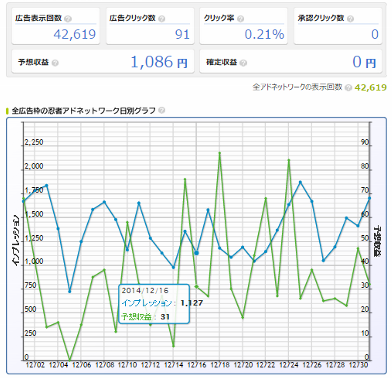Select the vertical 予想収益 right axis title
The width and height of the screenshot is (392, 378).
[378, 241]
